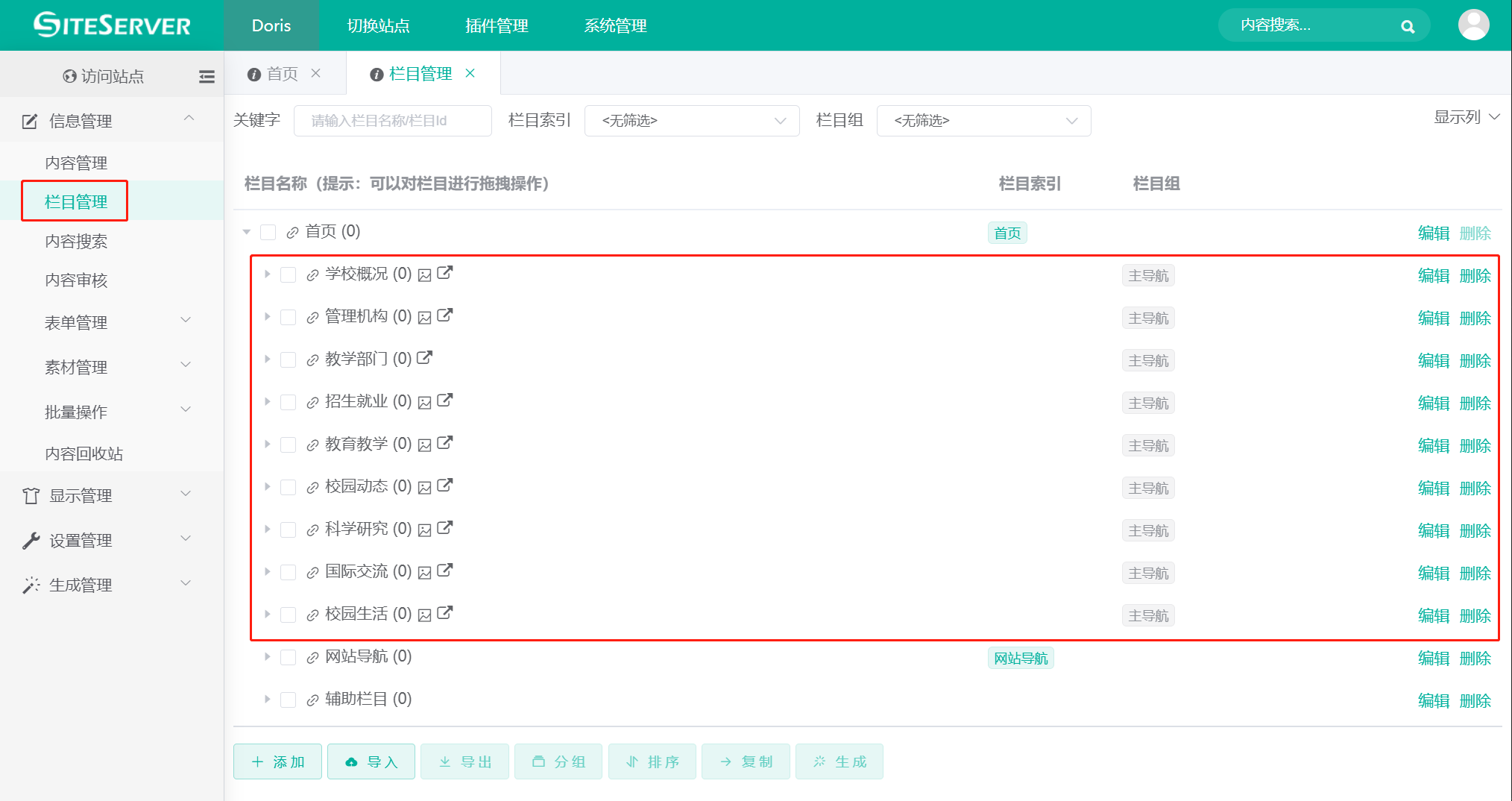Click the 添加 button to add a column
The width and height of the screenshot is (1512, 801).
[277, 761]
